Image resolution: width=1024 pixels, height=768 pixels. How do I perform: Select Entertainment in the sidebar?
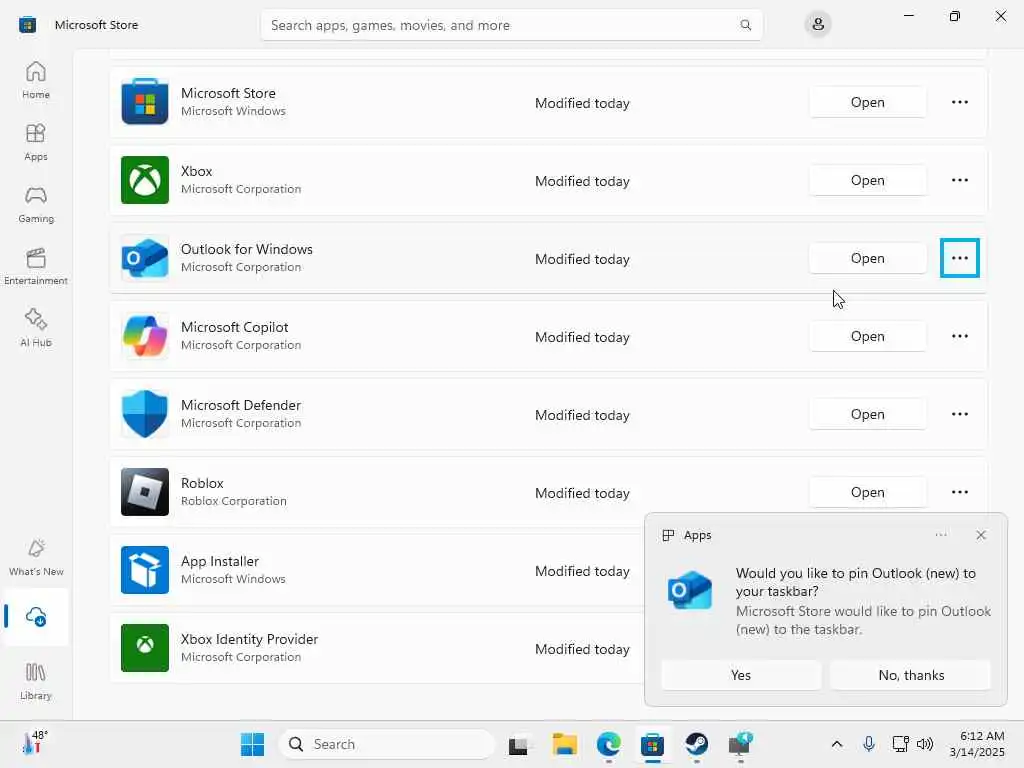click(36, 266)
